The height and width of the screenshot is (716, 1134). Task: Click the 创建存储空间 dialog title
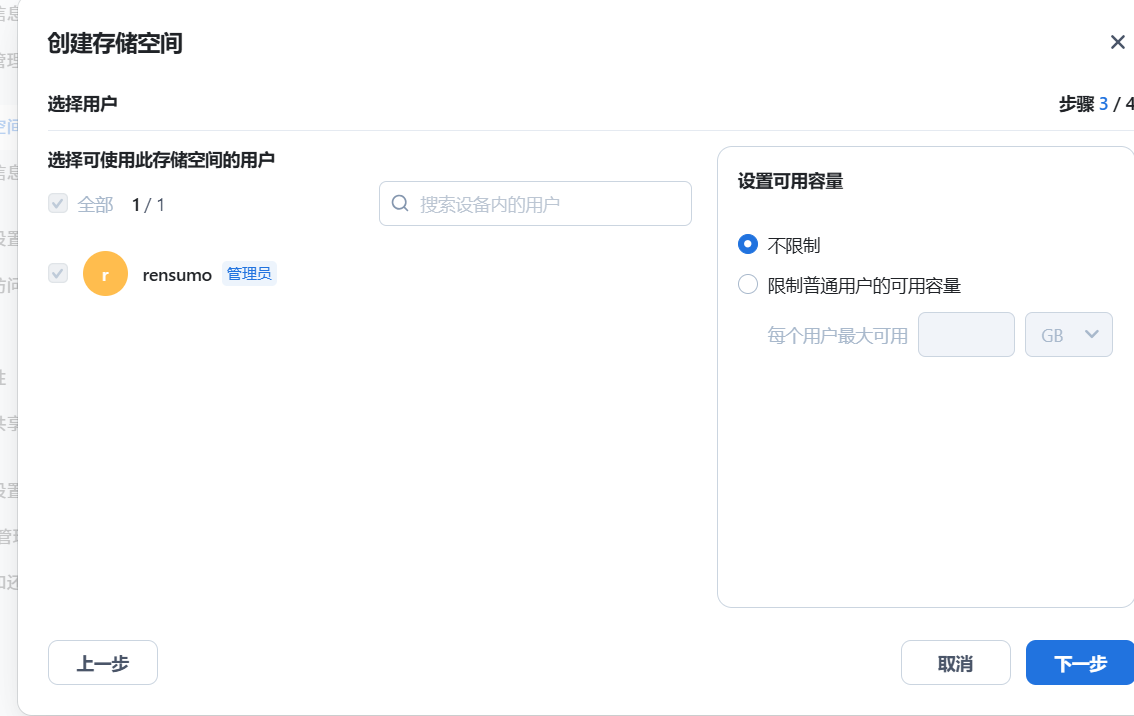[115, 43]
